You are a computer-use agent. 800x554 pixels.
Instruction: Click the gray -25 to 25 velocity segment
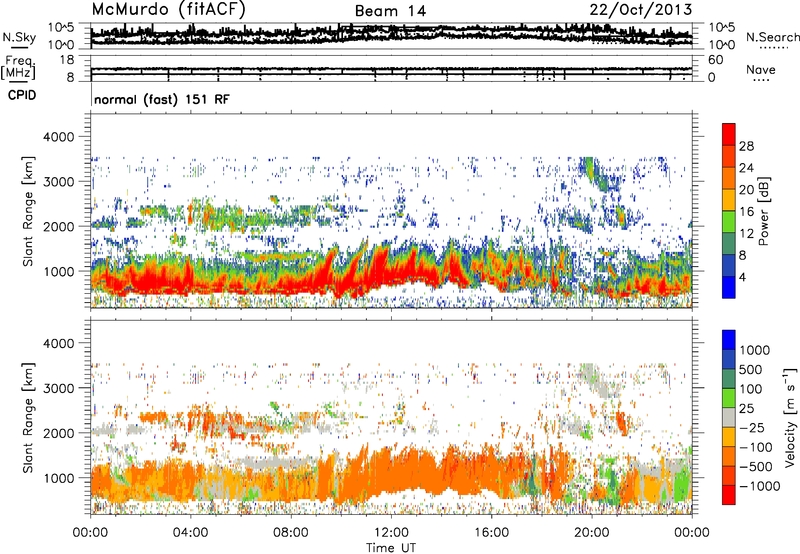point(729,418)
